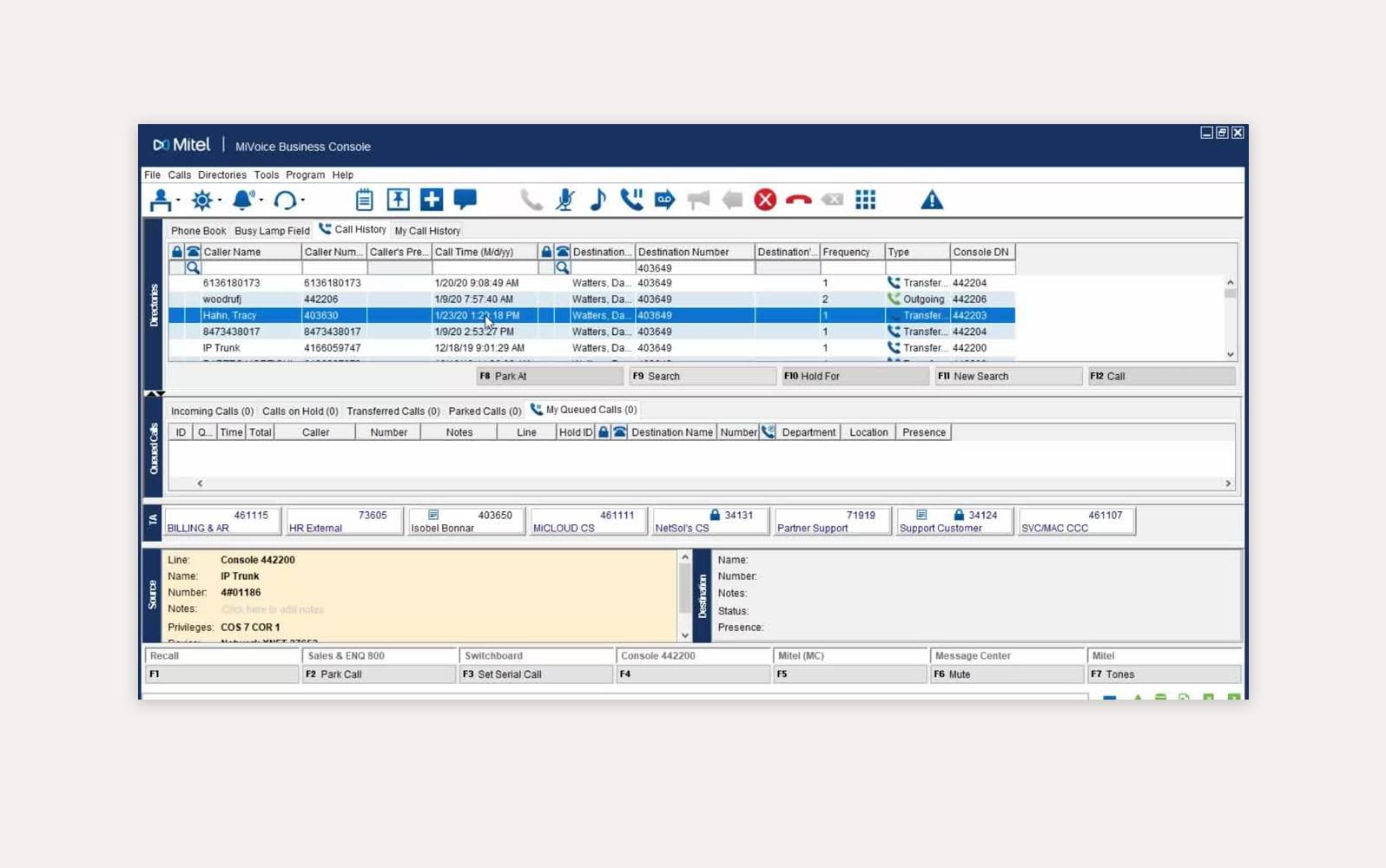This screenshot has width=1386, height=868.
Task: Select the Parked Calls tab
Action: (484, 411)
